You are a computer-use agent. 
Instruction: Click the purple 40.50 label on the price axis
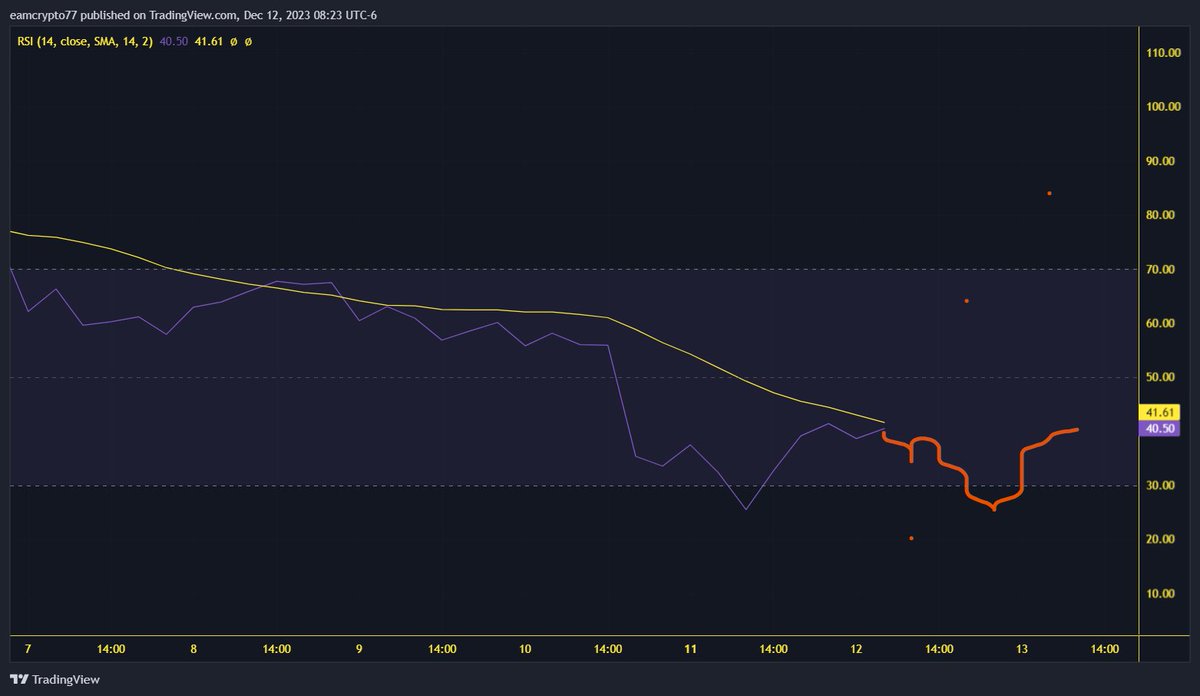point(1160,428)
